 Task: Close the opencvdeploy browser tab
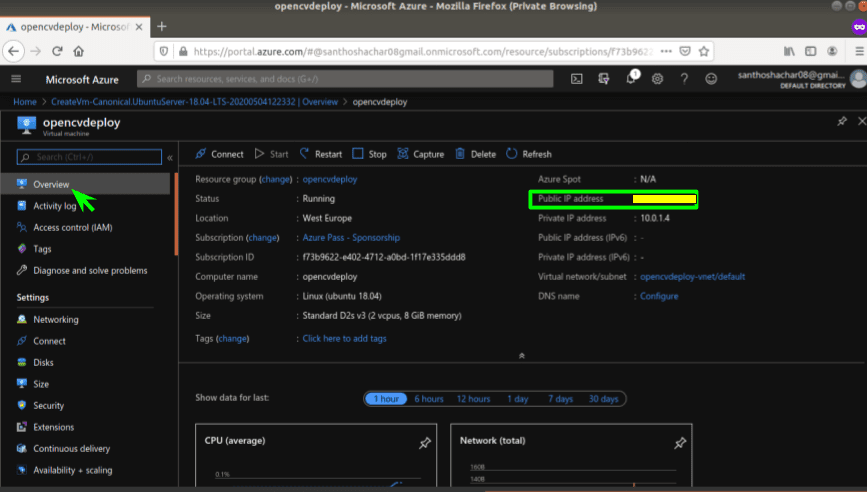click(139, 27)
